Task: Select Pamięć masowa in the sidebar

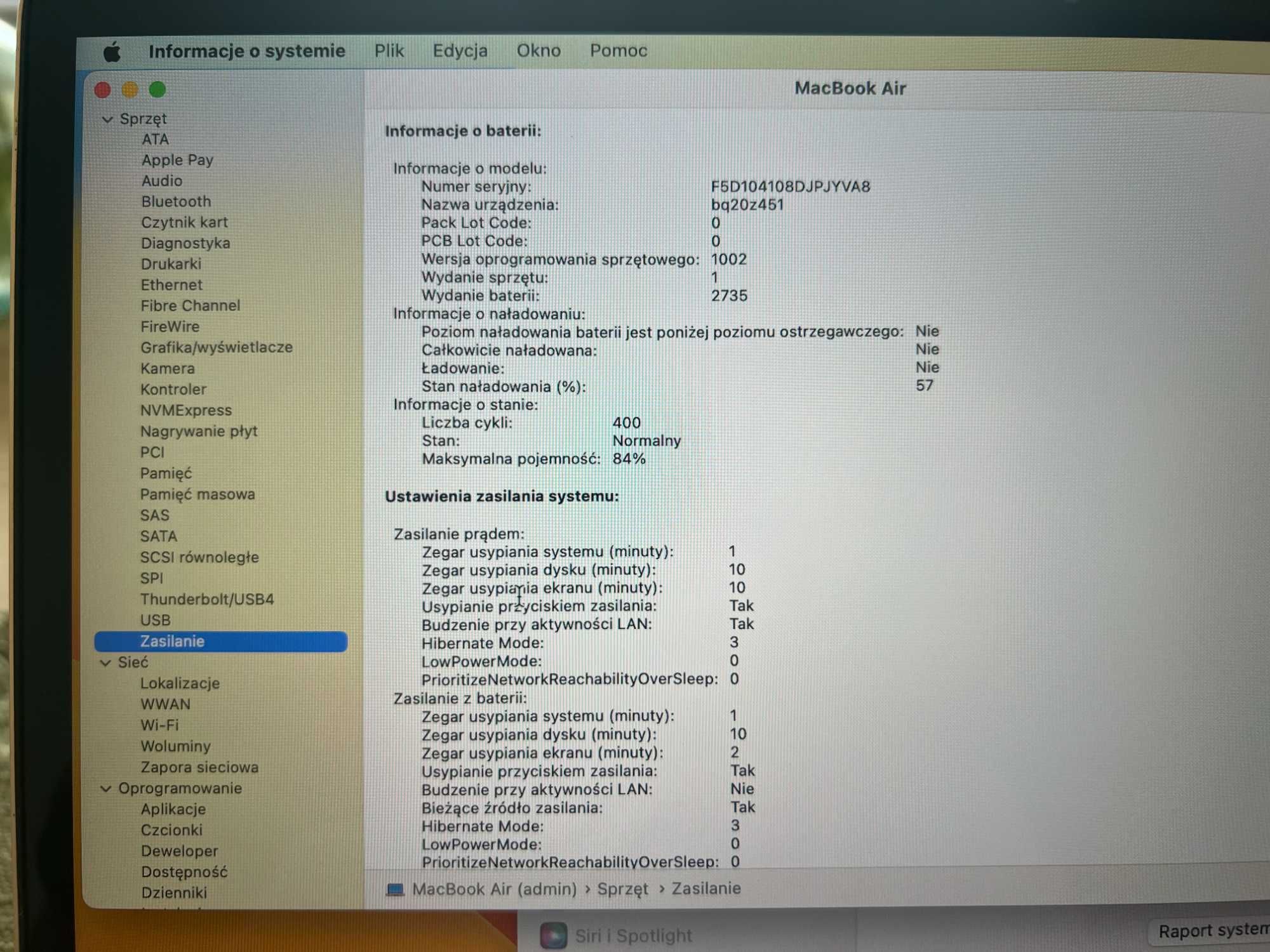Action: (x=197, y=494)
